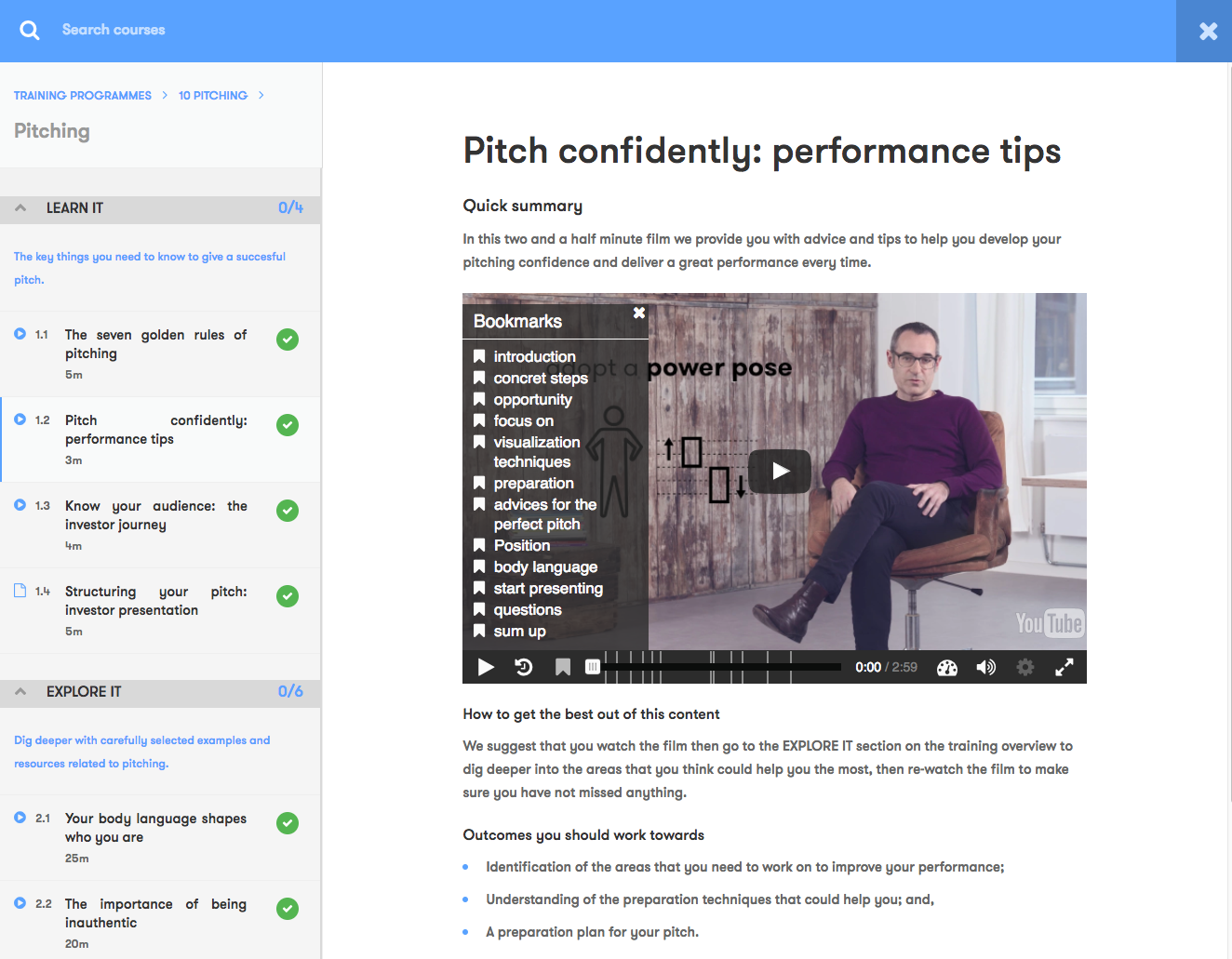
Task: Jump to the preparation bookmark
Action: click(x=533, y=483)
